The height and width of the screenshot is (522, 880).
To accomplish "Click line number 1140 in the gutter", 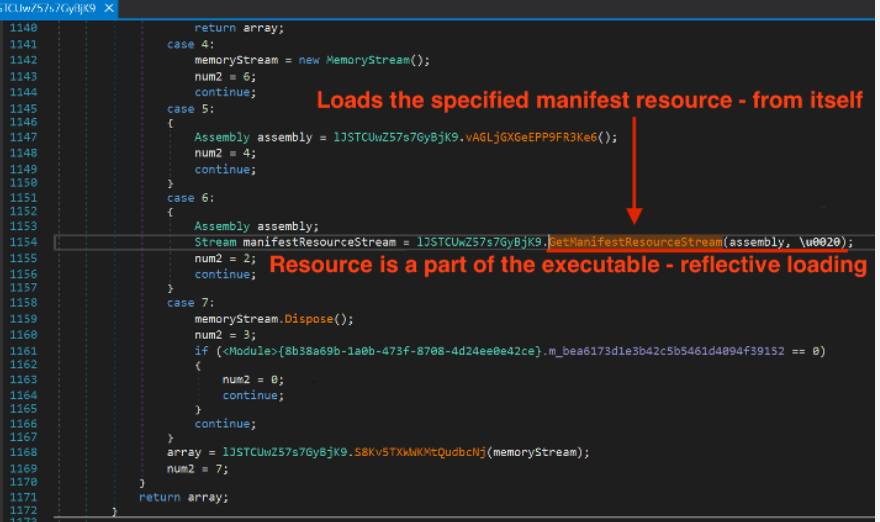I will pos(22,28).
